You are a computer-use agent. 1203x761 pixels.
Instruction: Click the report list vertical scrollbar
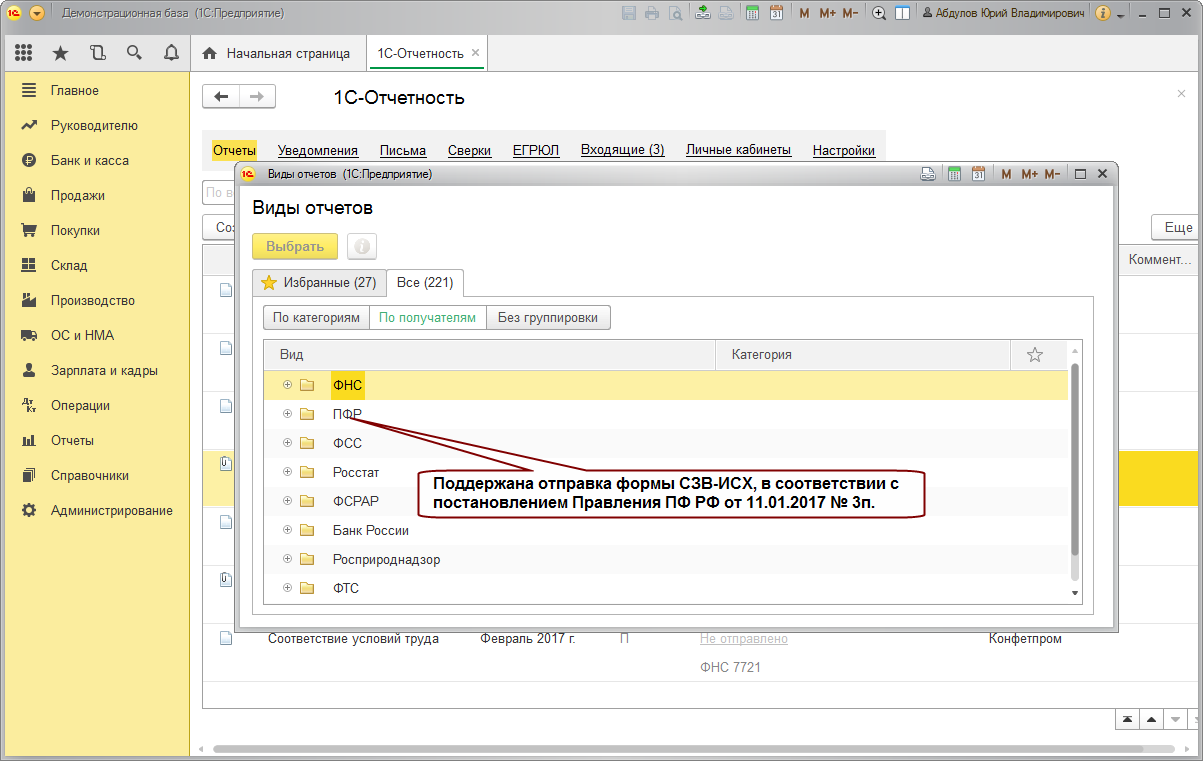point(1075,460)
